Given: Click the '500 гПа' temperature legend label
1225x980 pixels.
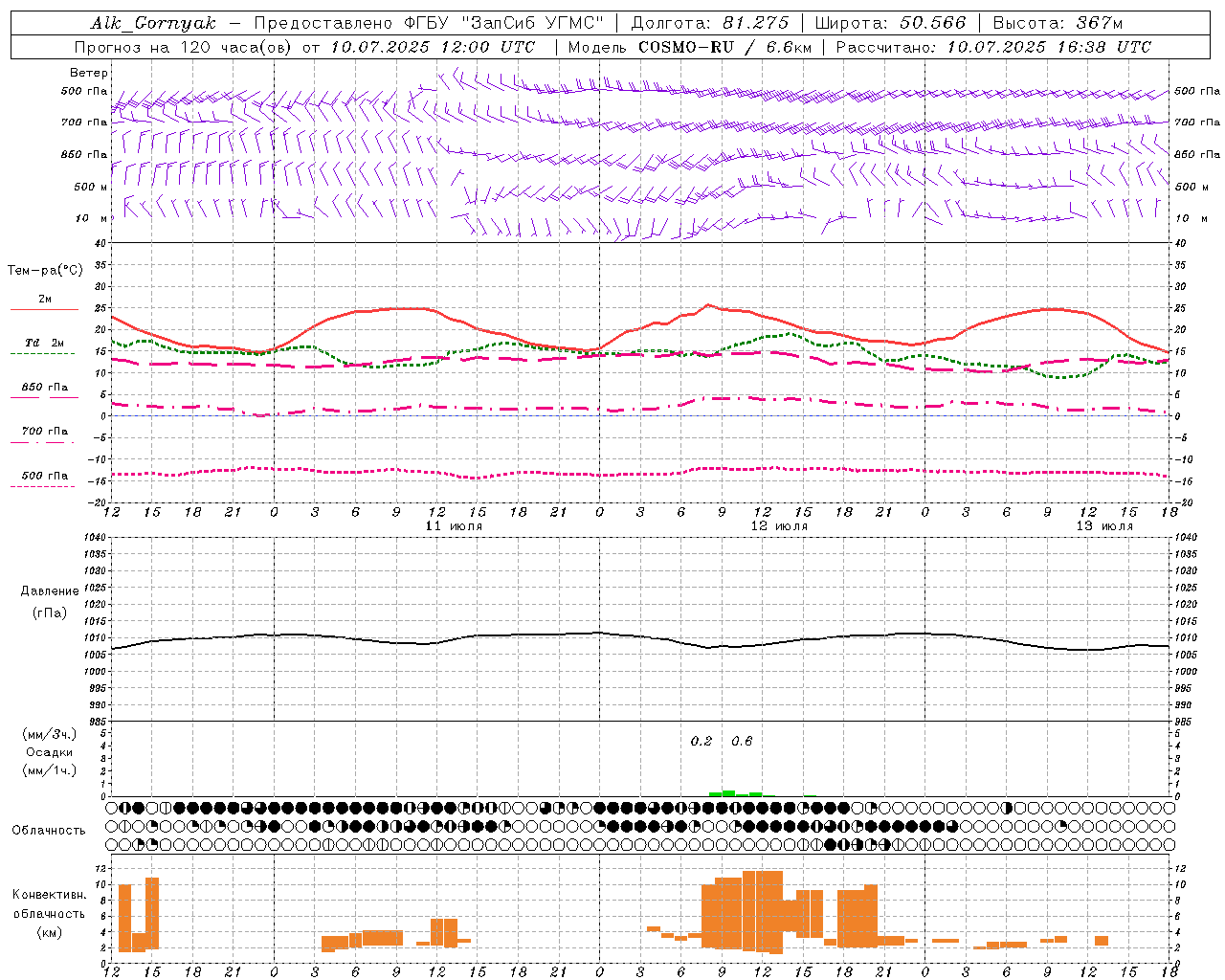Looking at the screenshot, I should tap(45, 476).
